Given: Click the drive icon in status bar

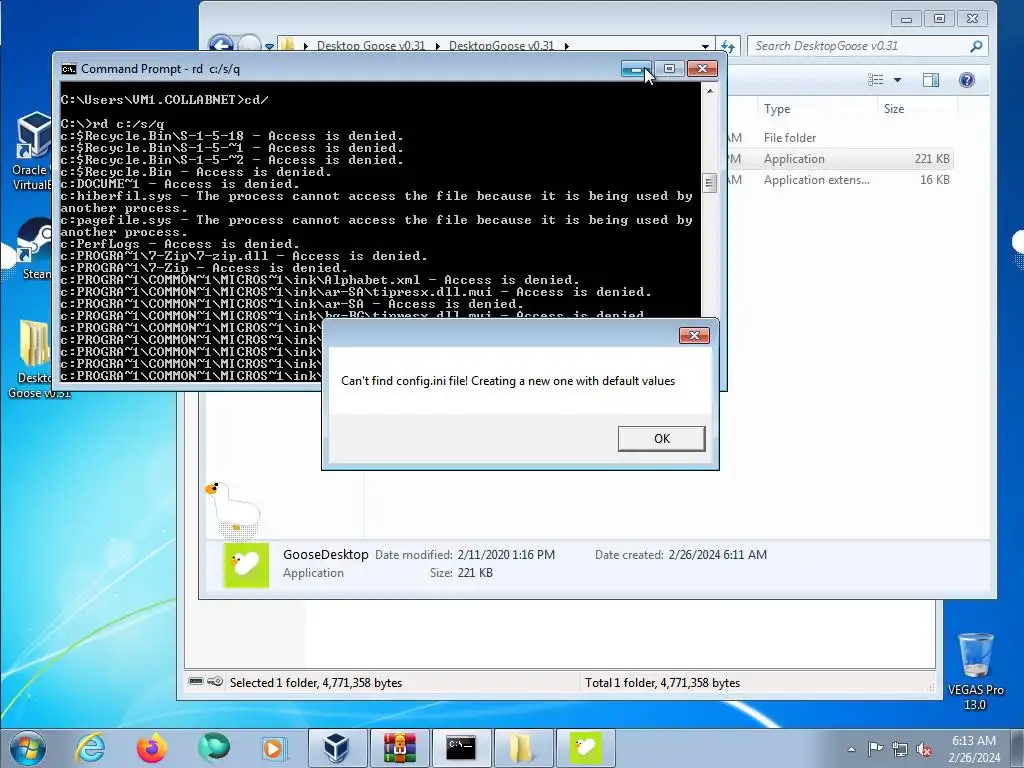Looking at the screenshot, I should (196, 681).
